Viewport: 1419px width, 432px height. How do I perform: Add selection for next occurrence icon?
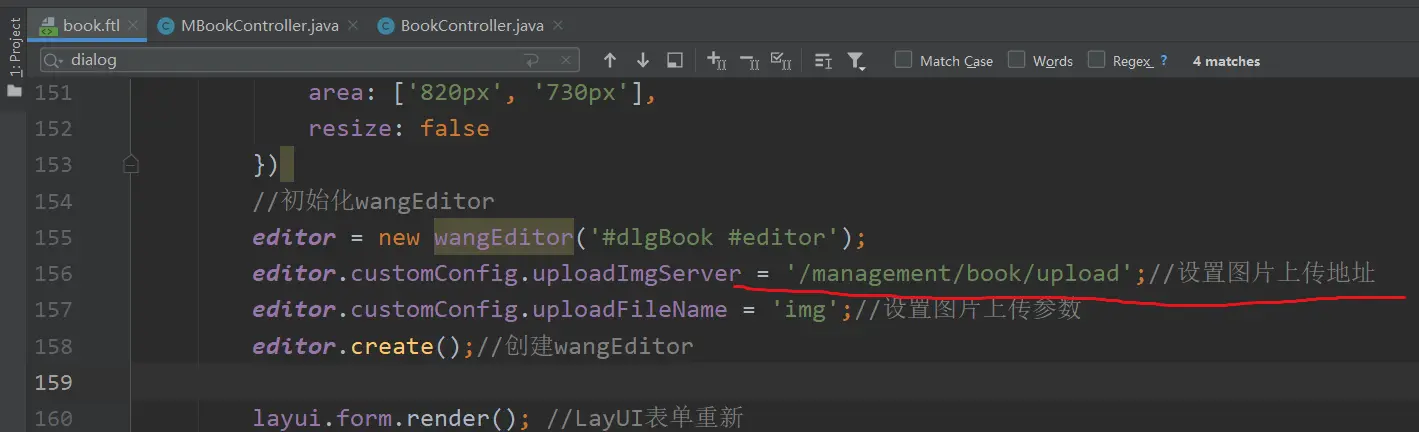click(716, 61)
